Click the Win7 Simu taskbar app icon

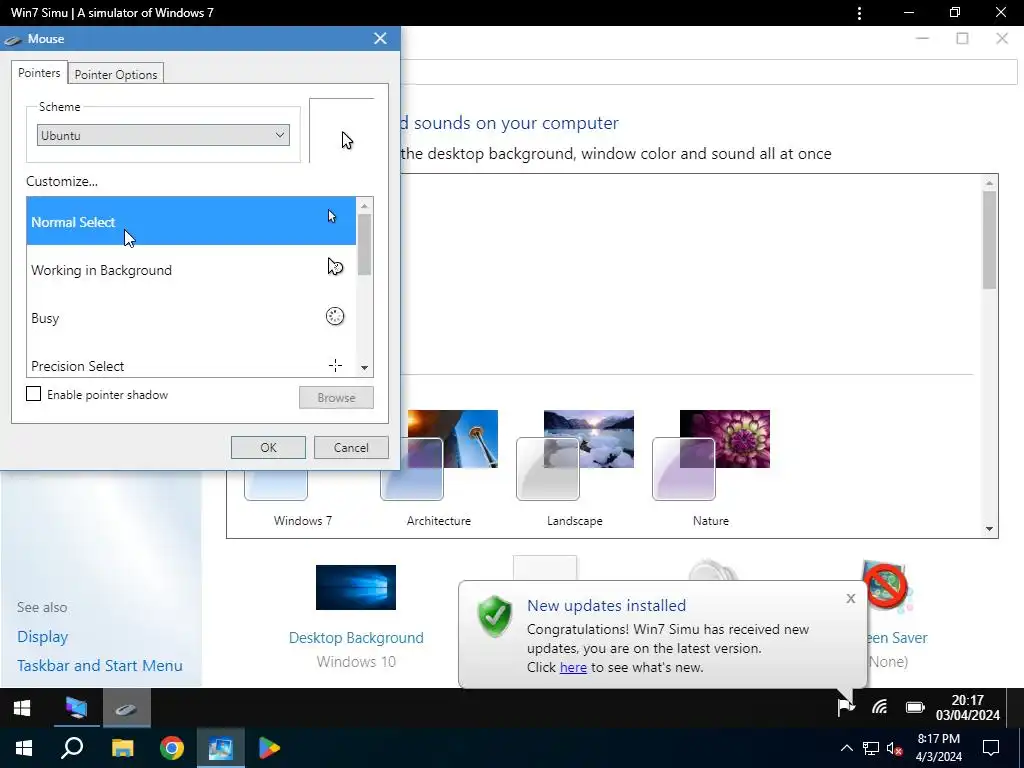tap(221, 748)
